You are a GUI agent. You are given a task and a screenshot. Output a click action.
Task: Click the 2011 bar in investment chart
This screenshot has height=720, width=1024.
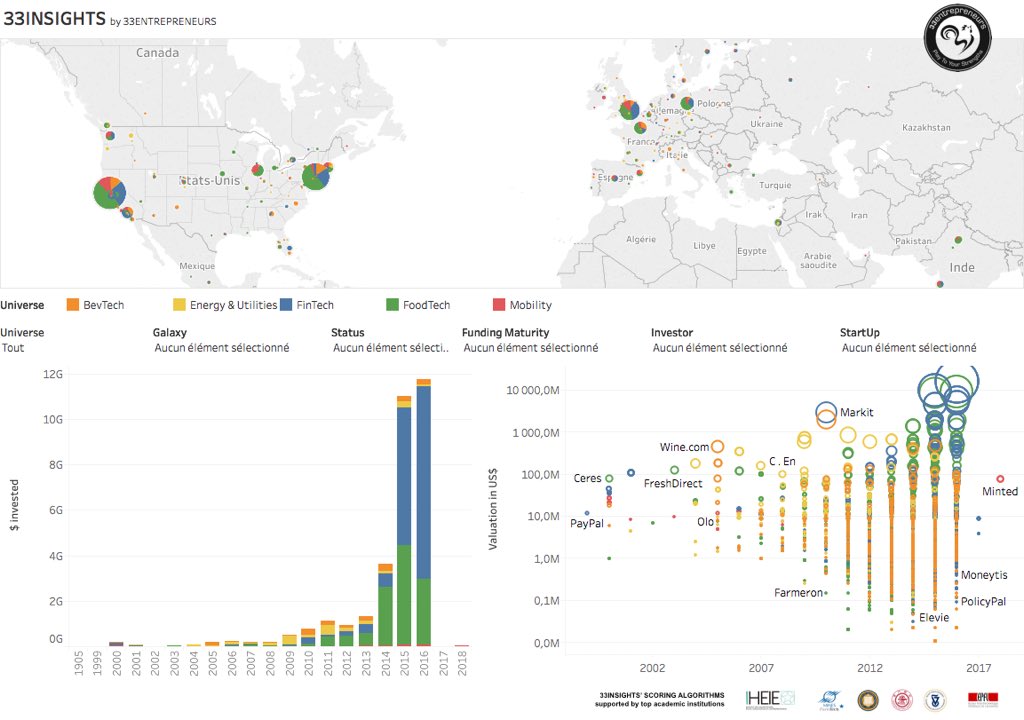point(328,632)
